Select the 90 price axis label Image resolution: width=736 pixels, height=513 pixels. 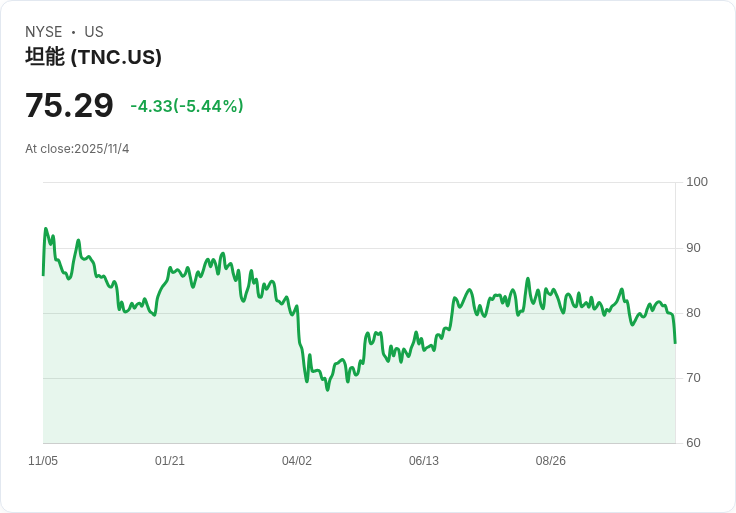click(694, 248)
